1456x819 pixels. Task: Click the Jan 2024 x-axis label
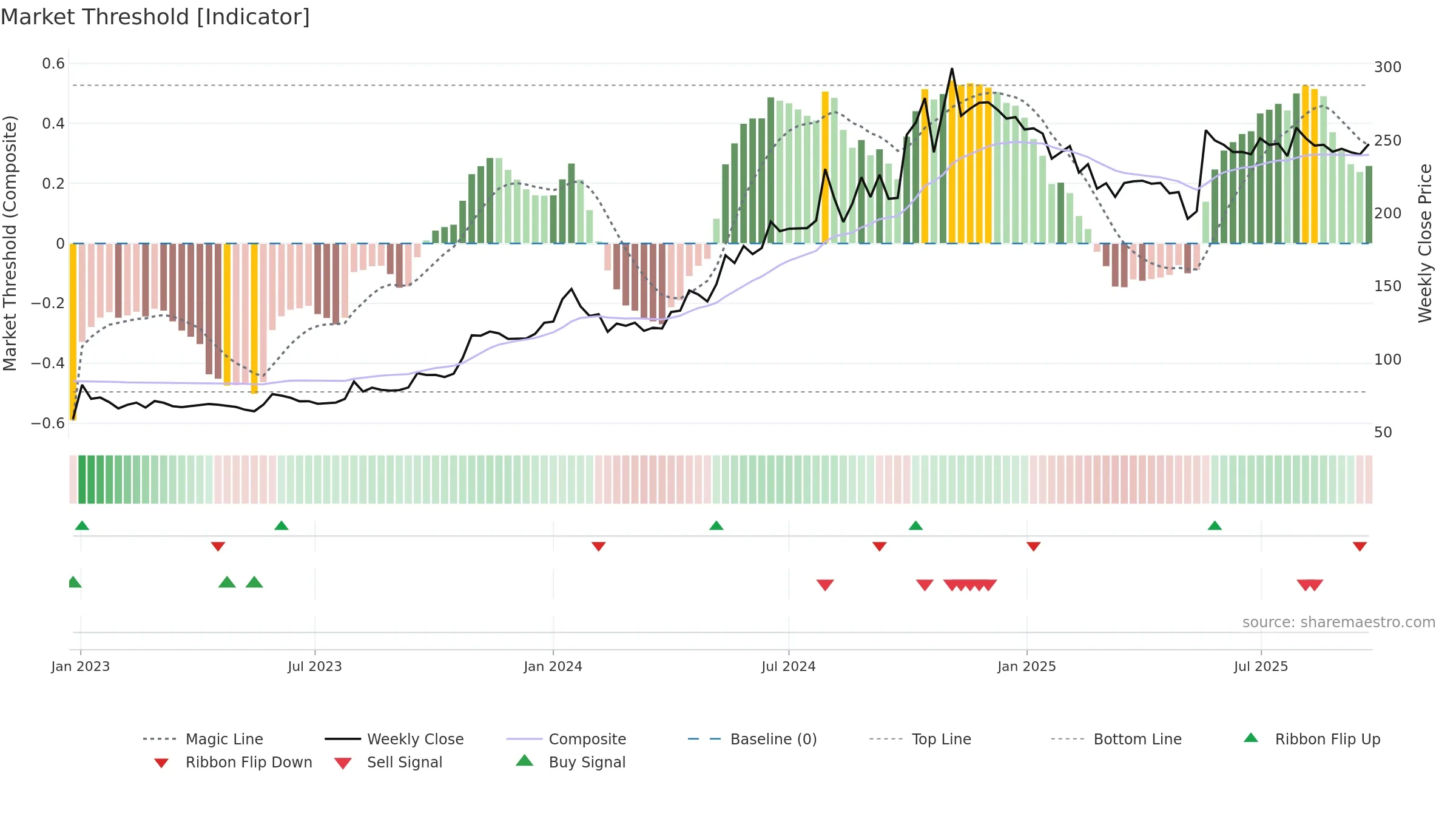click(x=553, y=667)
